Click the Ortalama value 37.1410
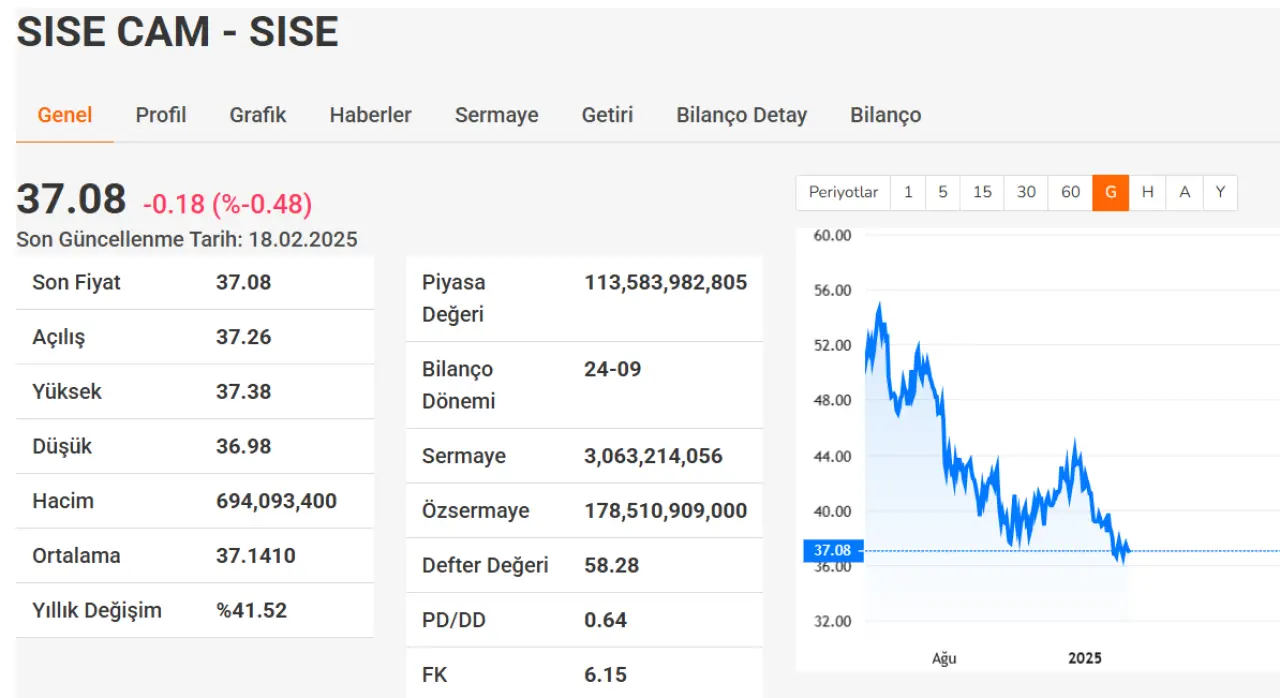 click(x=255, y=555)
